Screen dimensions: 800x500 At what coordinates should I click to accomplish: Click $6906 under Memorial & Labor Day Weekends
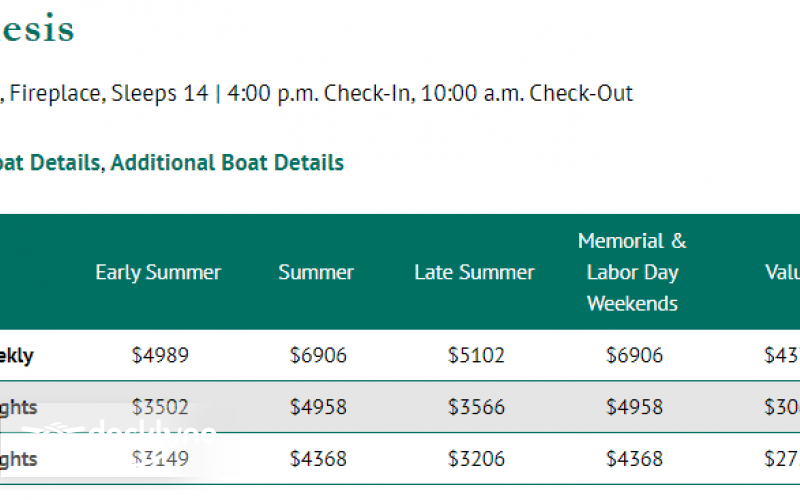click(x=634, y=355)
